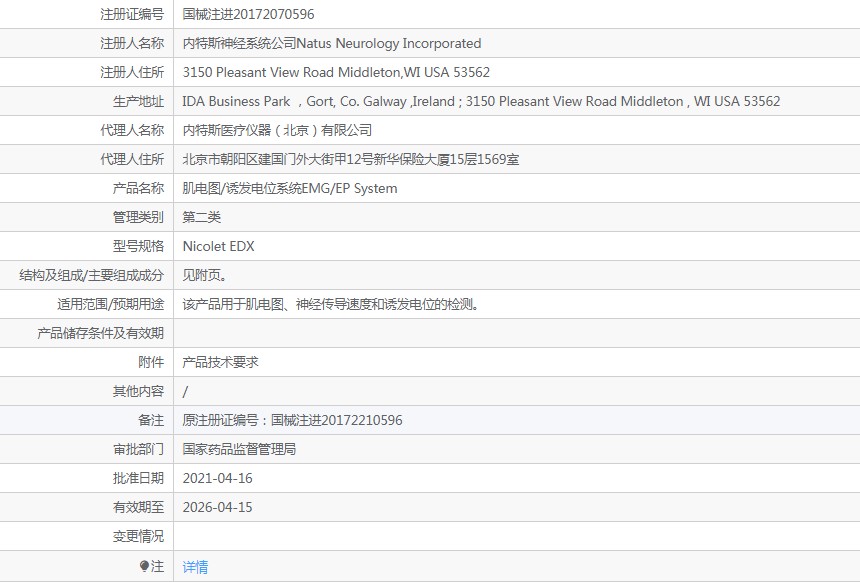Click the 管理类别 label
This screenshot has width=860, height=582.
(x=138, y=218)
